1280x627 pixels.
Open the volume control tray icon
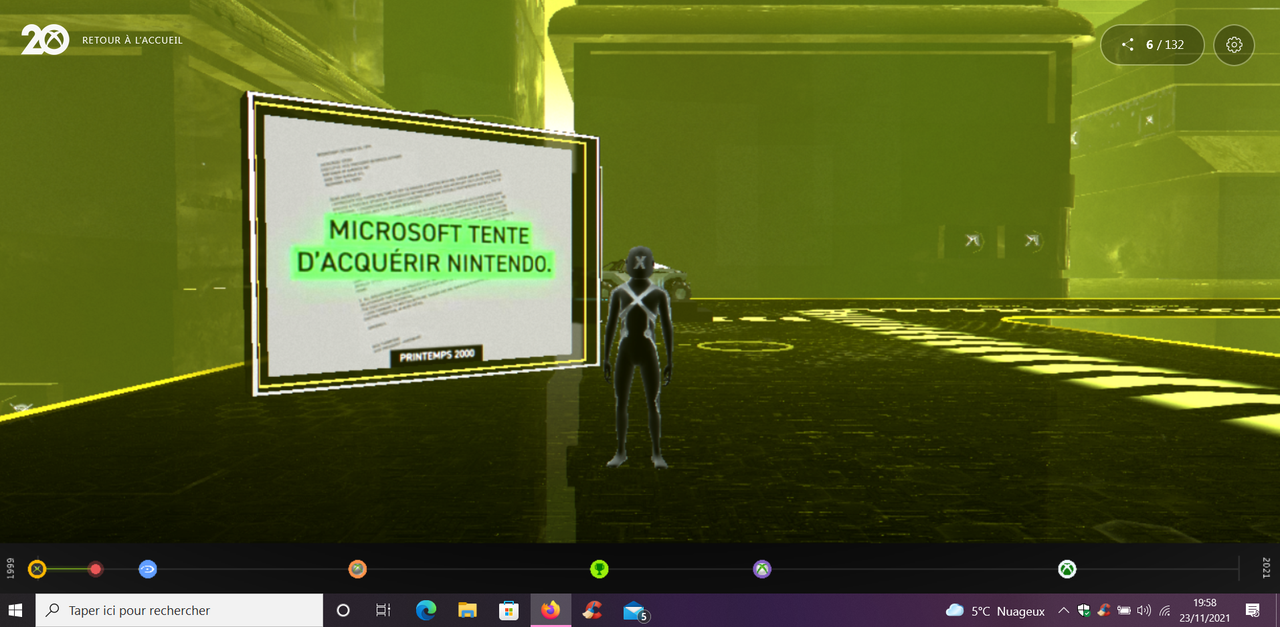[1144, 610]
